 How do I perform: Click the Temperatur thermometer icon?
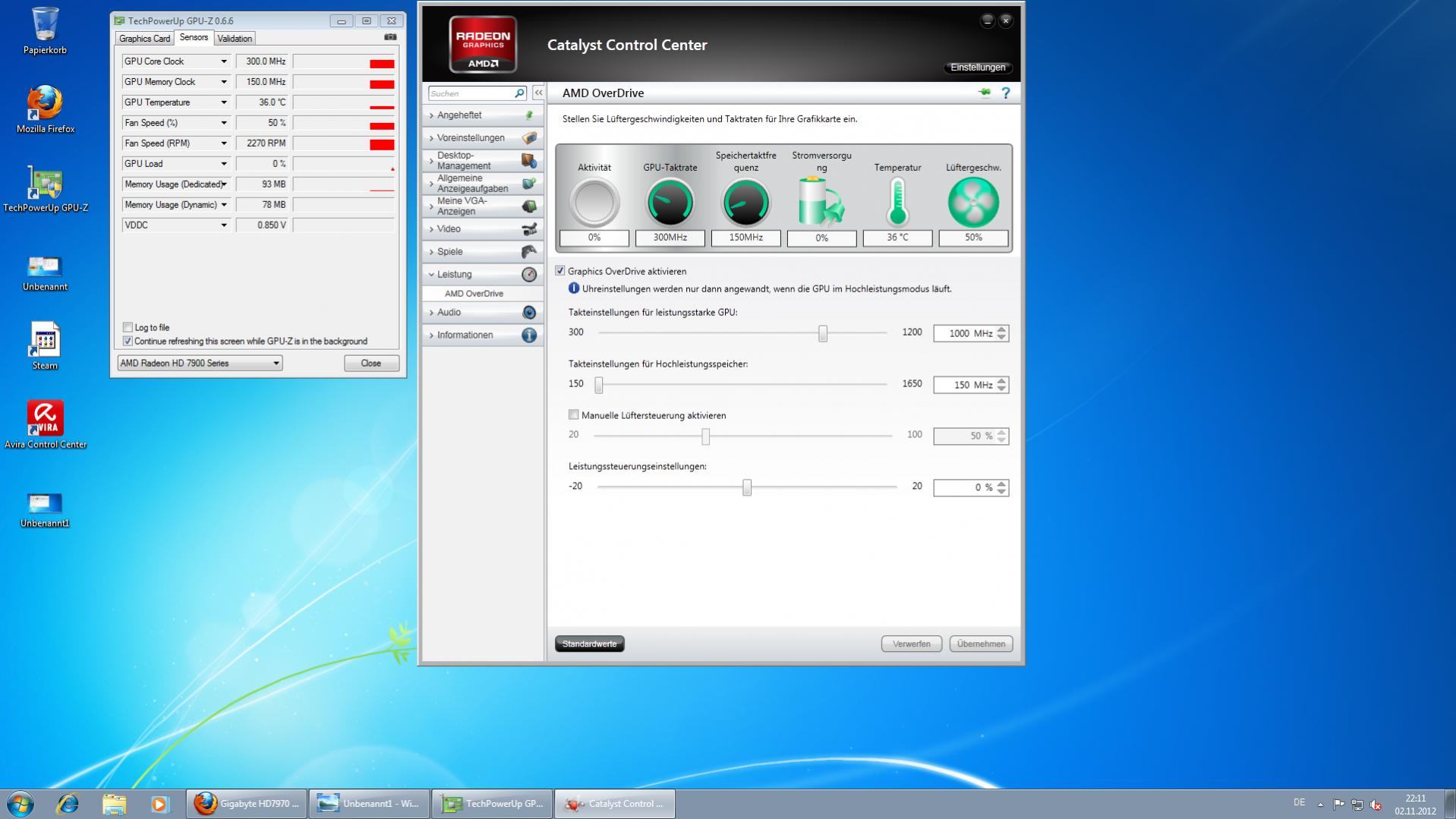(x=898, y=203)
